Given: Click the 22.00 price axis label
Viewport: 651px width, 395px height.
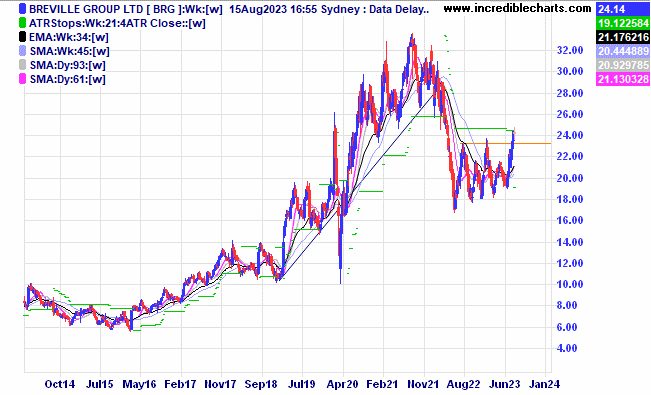Looking at the screenshot, I should pos(570,157).
